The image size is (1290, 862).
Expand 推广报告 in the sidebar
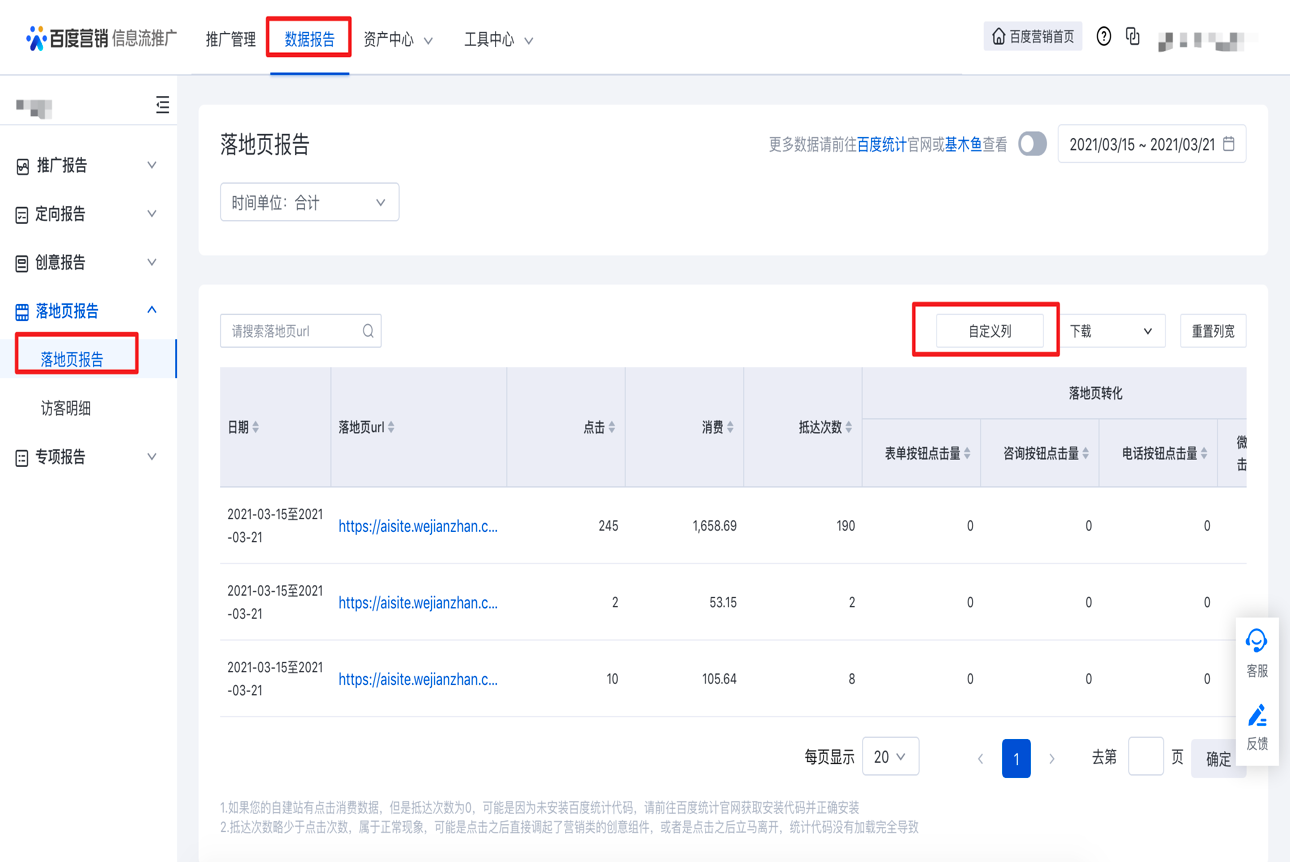coord(87,165)
